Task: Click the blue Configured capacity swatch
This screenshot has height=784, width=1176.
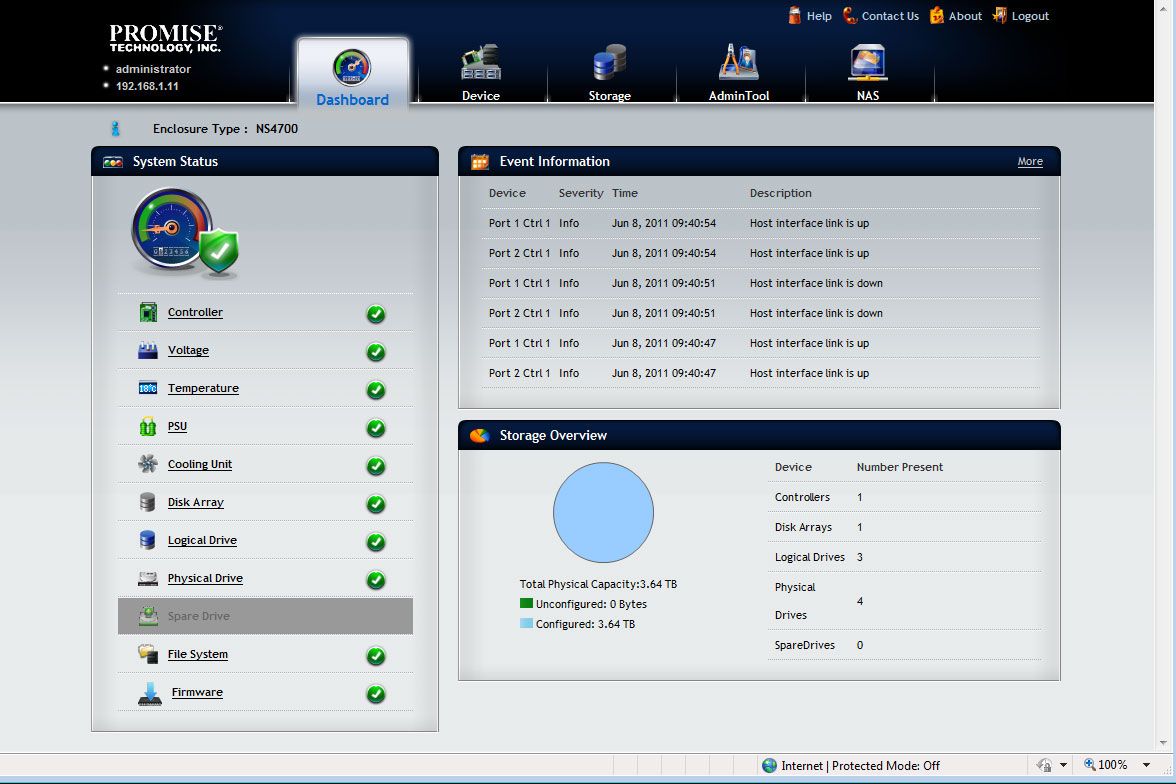Action: click(524, 623)
